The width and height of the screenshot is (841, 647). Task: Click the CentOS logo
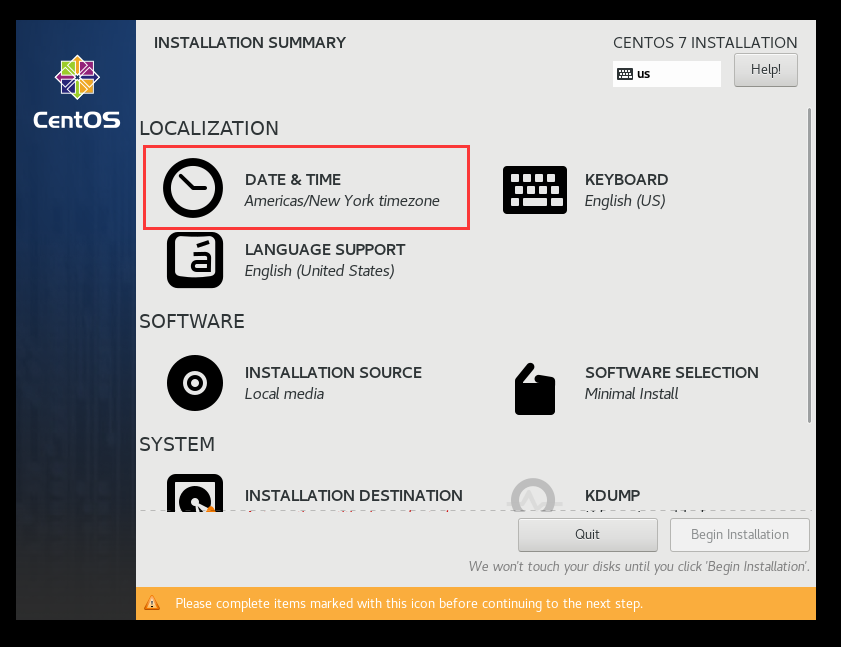tap(77, 92)
